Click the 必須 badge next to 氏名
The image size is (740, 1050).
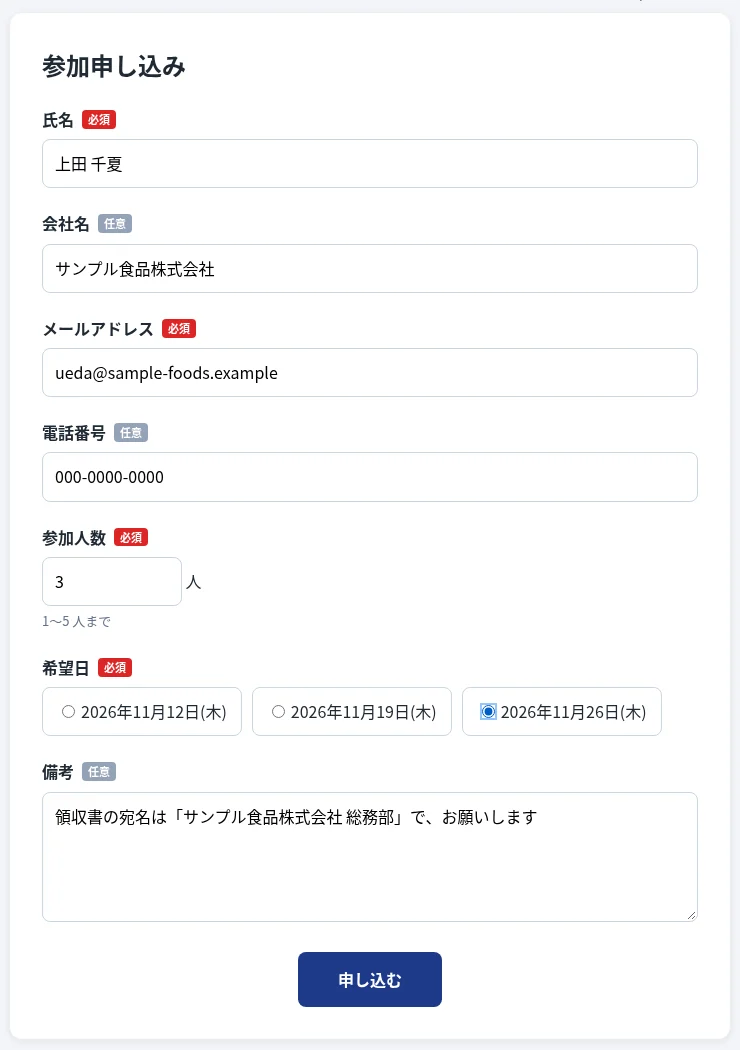point(99,120)
